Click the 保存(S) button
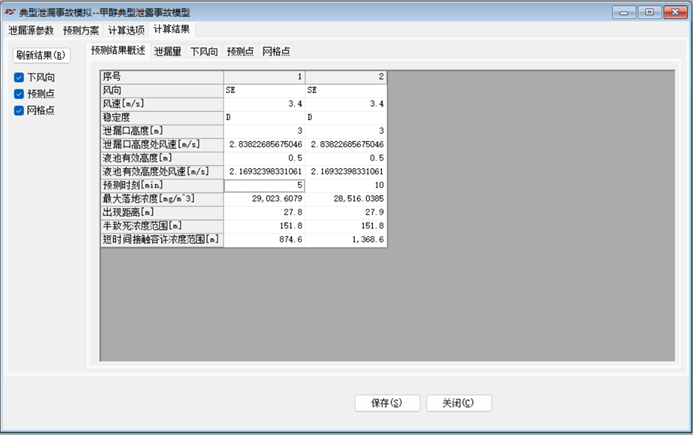Screen dimensions: 693x435 387,403
